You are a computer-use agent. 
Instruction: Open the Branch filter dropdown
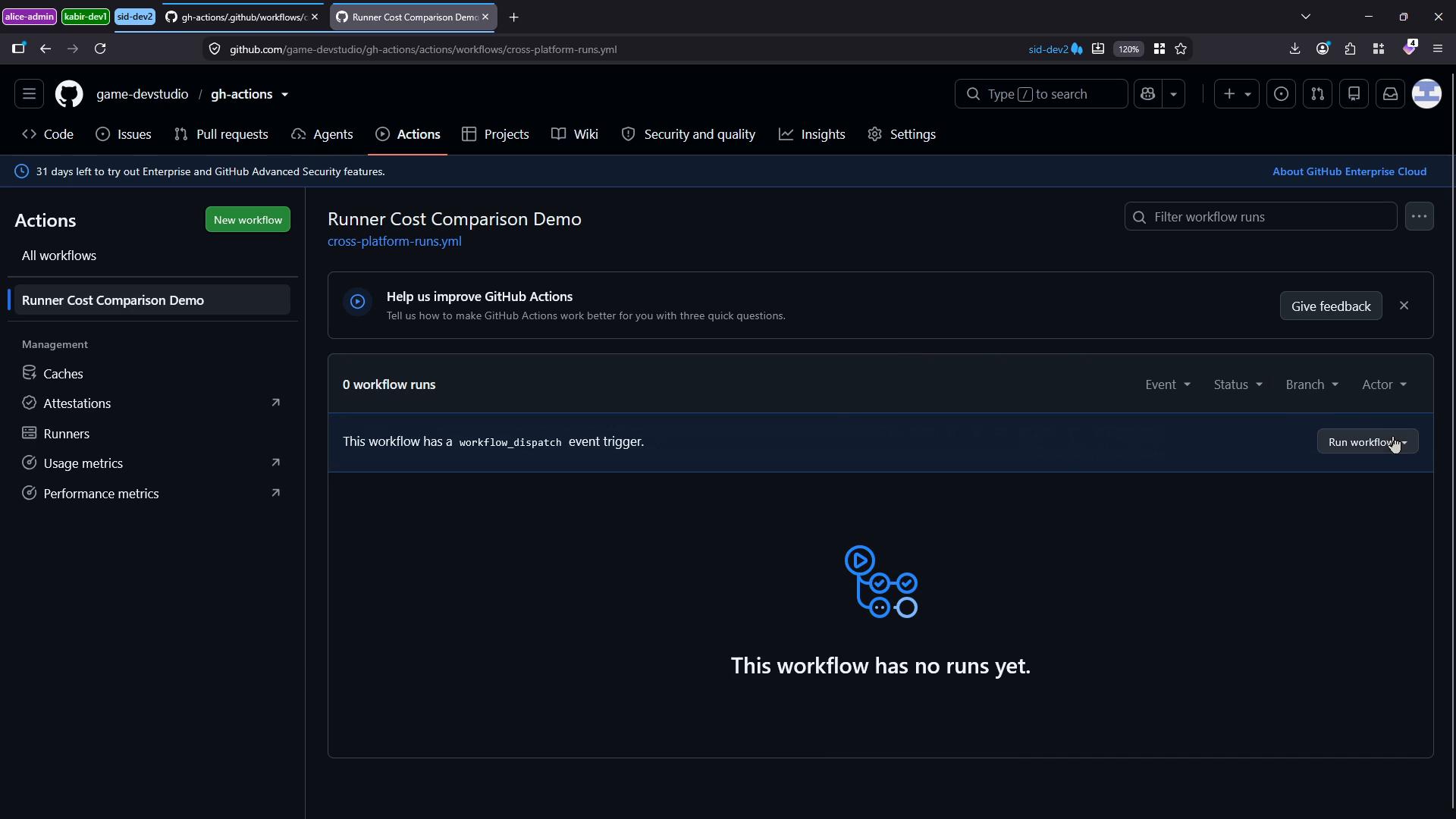pos(1312,384)
